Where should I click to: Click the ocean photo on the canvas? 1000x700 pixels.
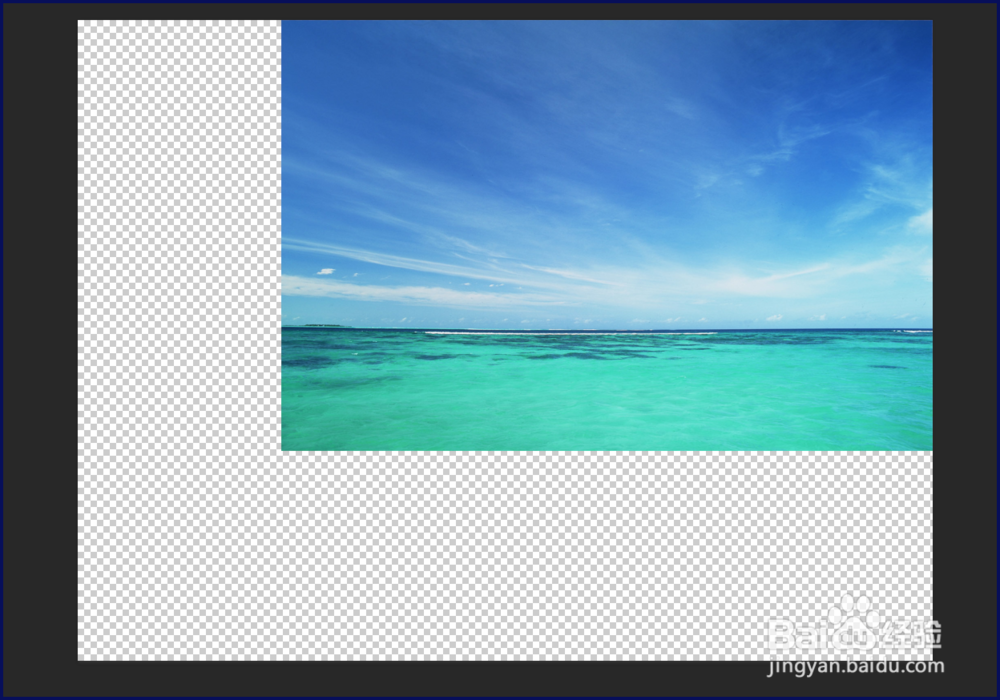[x=607, y=235]
